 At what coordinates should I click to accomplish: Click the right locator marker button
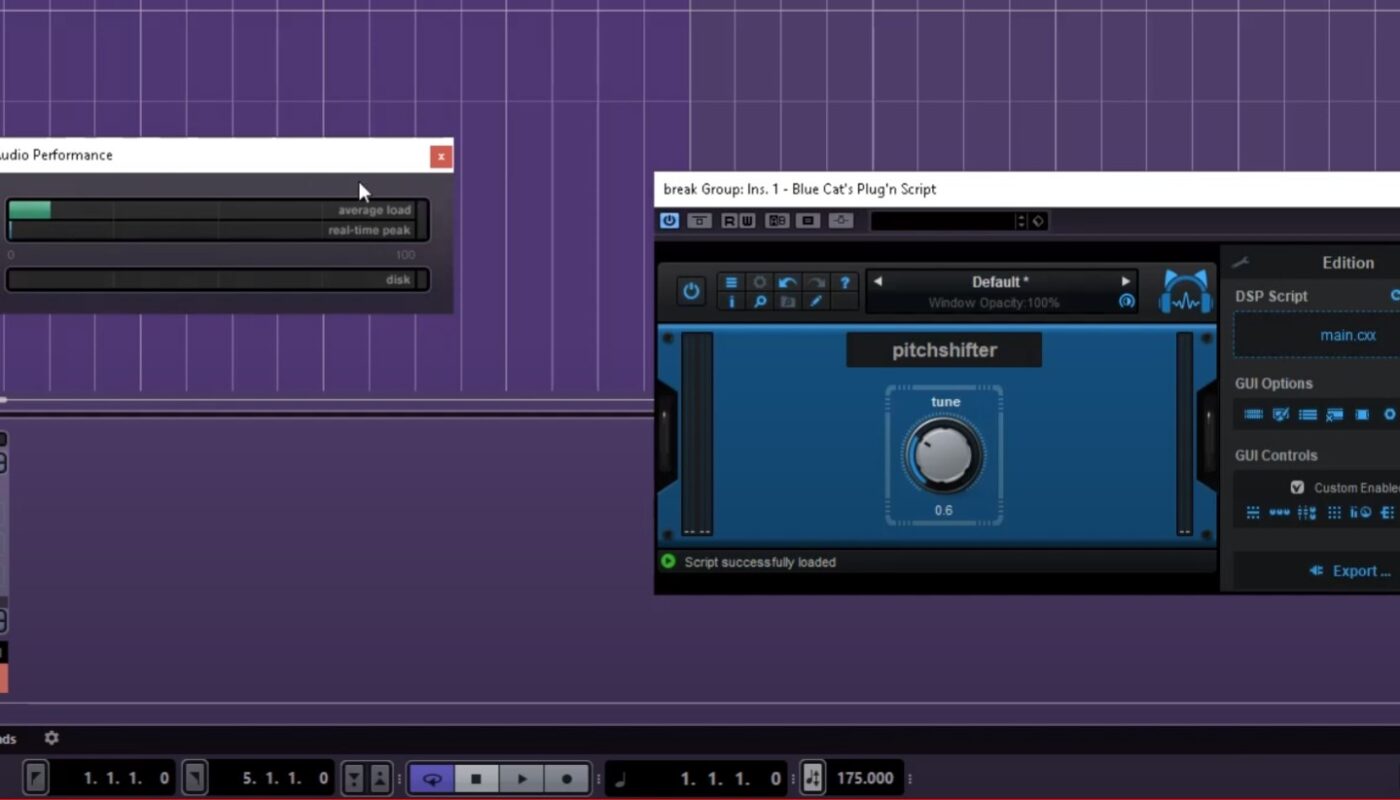click(x=195, y=778)
